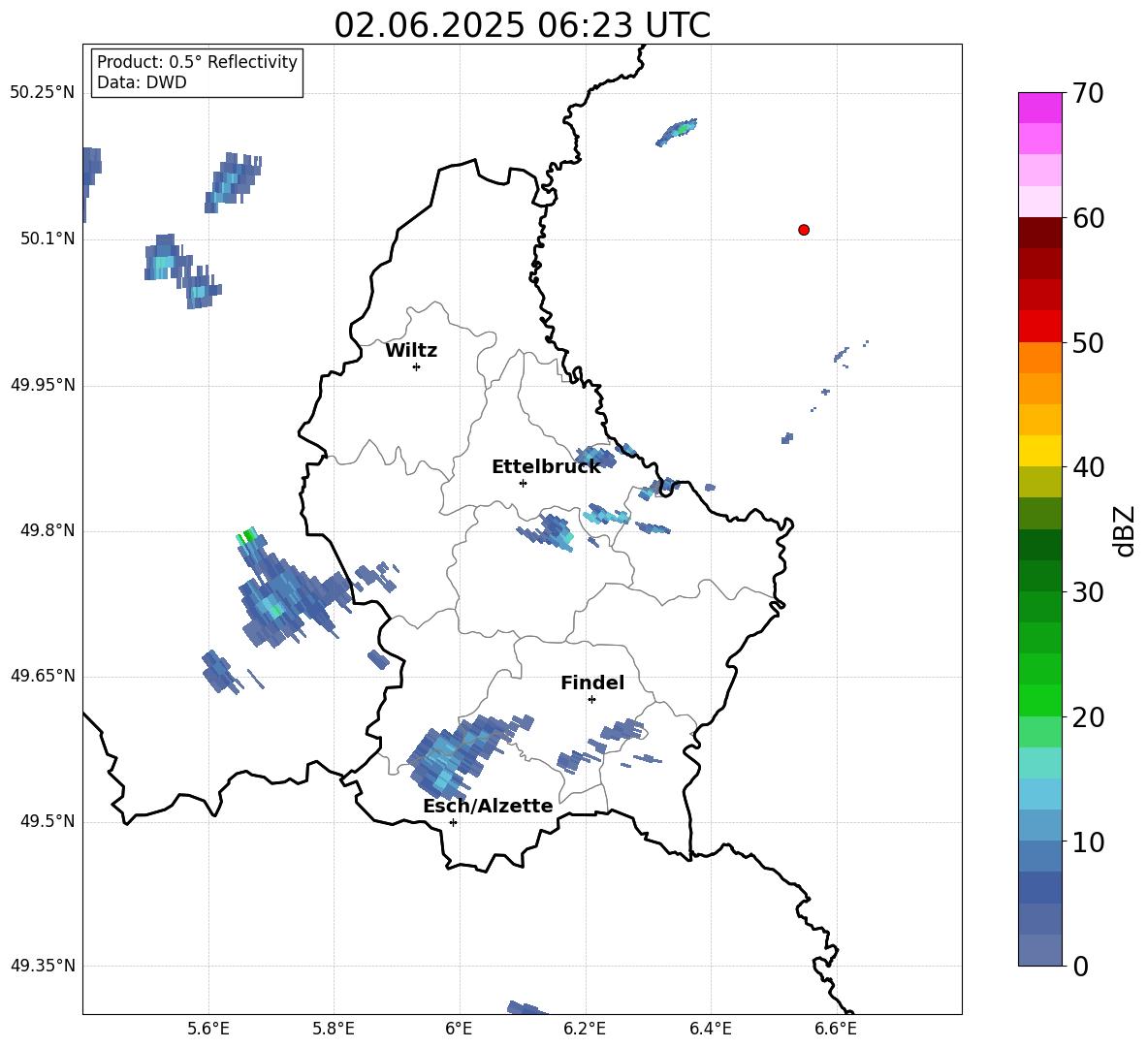Click the red dot marker on map
Image resolution: width=1148 pixels, height=1048 pixels.
point(803,230)
